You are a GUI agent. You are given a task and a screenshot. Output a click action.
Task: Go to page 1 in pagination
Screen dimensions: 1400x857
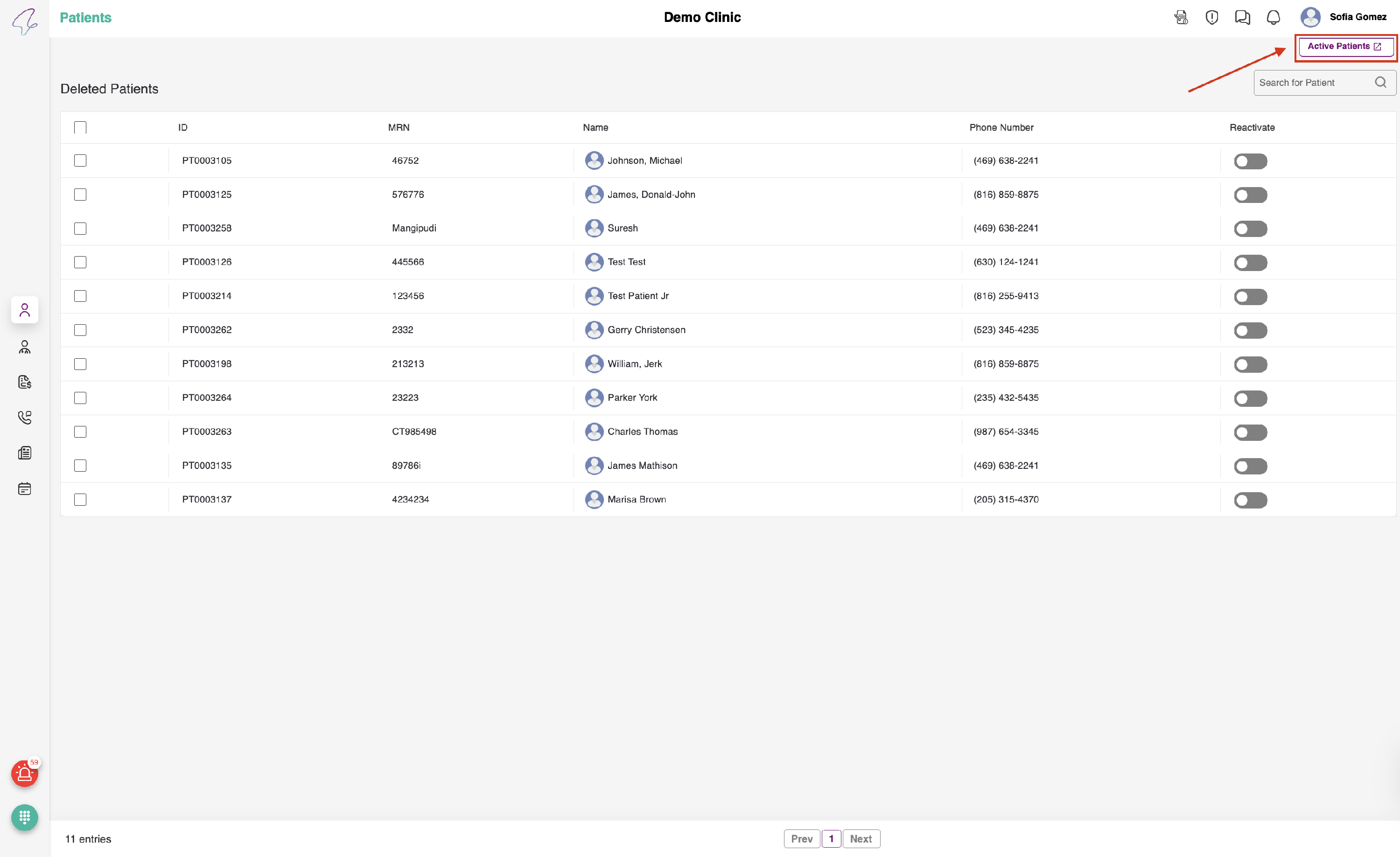click(831, 839)
